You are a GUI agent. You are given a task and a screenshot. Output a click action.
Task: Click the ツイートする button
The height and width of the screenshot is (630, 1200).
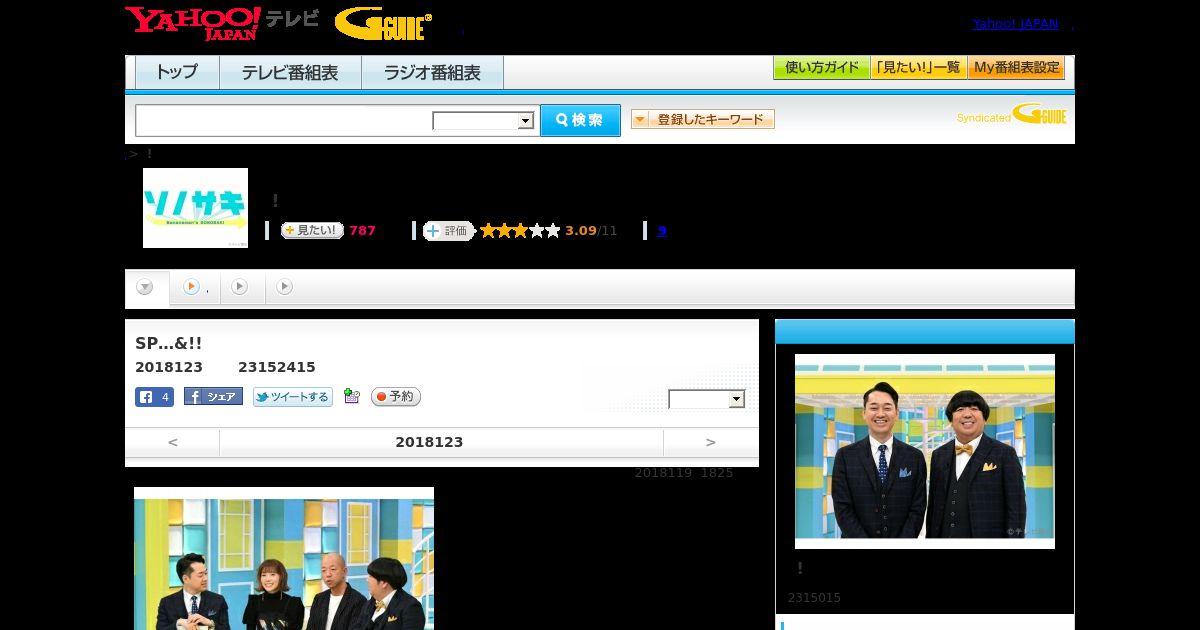[x=293, y=397]
